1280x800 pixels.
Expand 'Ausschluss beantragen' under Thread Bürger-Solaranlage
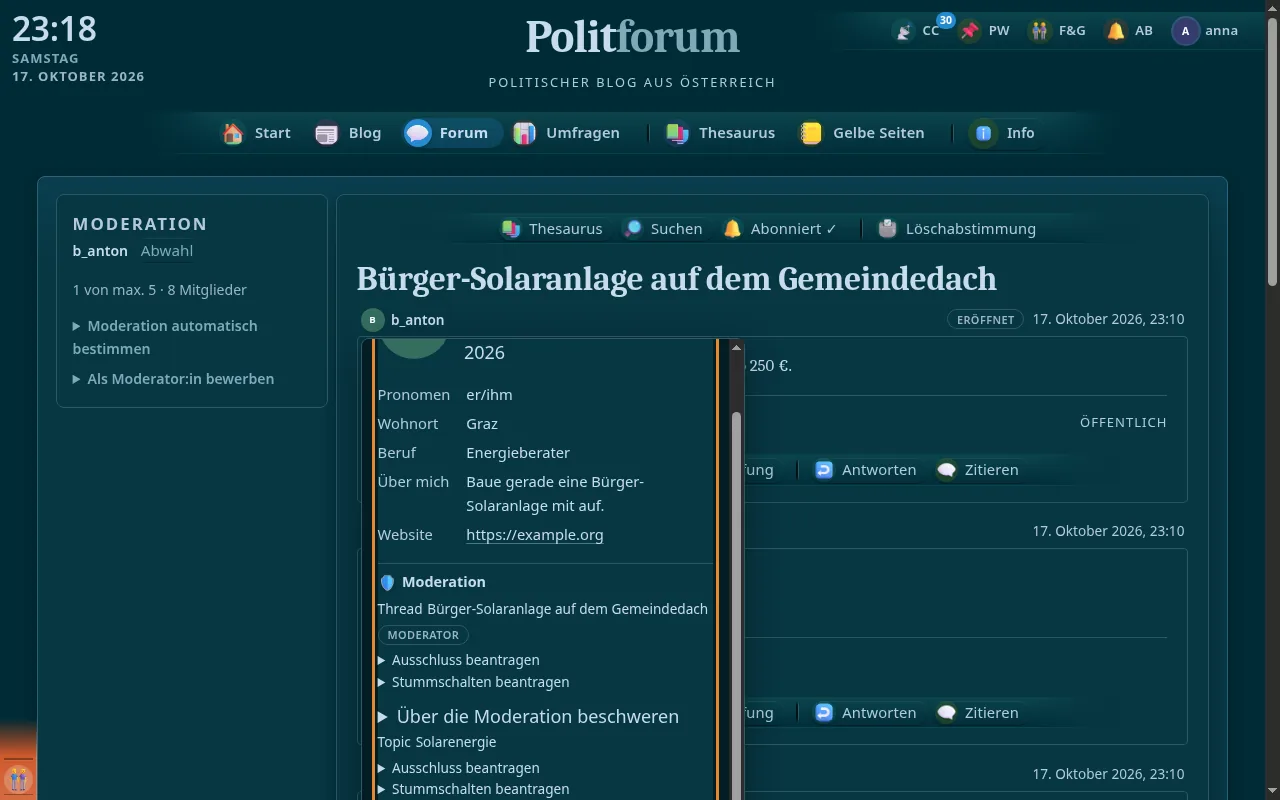click(459, 660)
